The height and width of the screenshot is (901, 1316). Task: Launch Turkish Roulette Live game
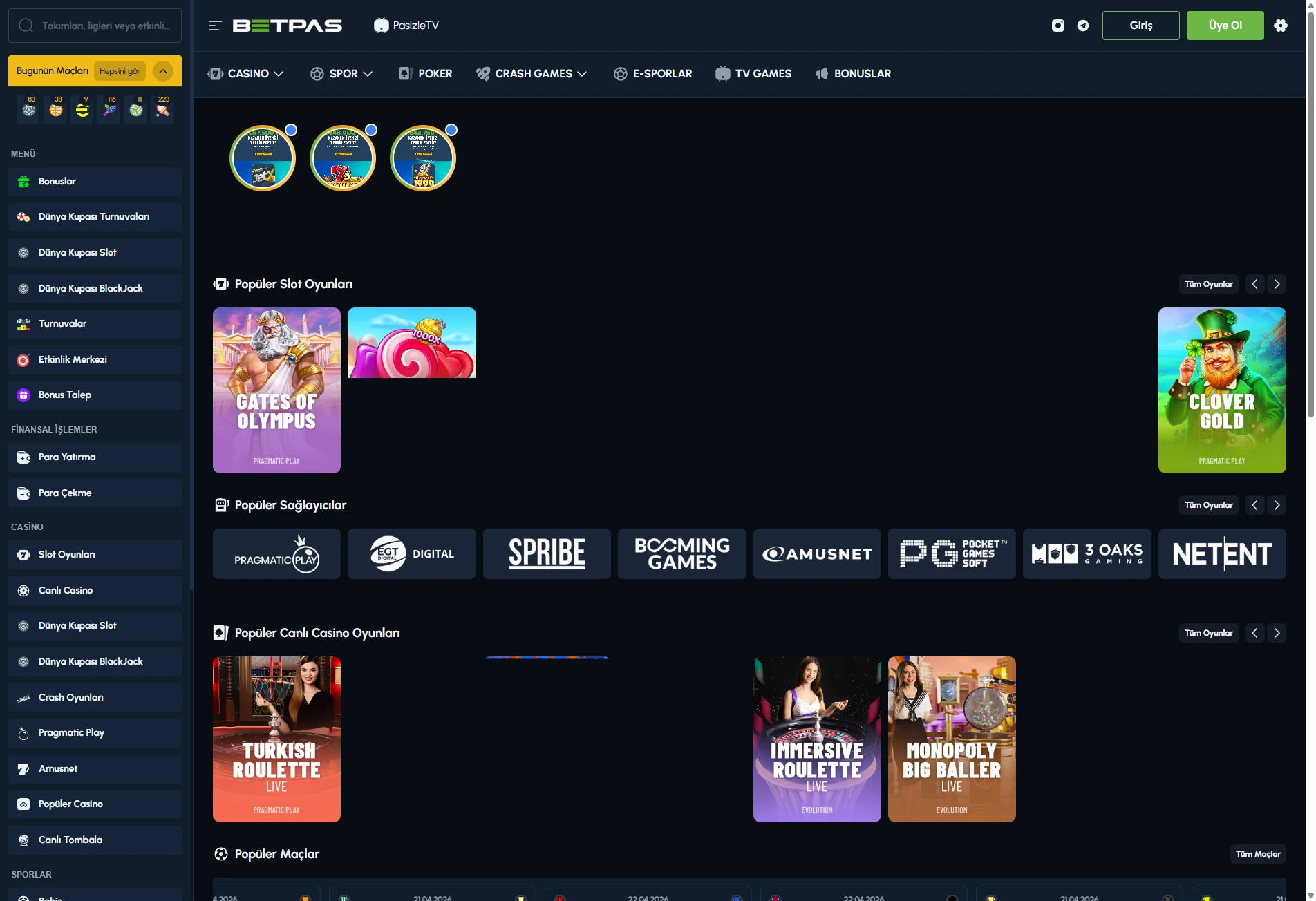pos(276,739)
